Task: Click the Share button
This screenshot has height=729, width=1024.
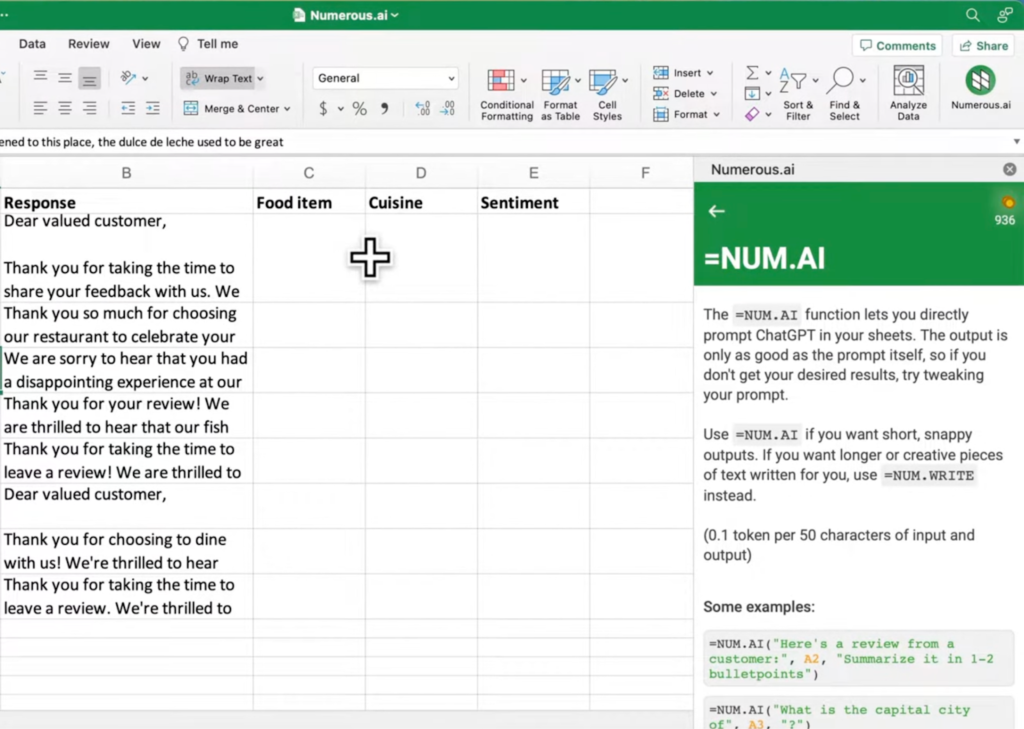Action: coord(983,46)
